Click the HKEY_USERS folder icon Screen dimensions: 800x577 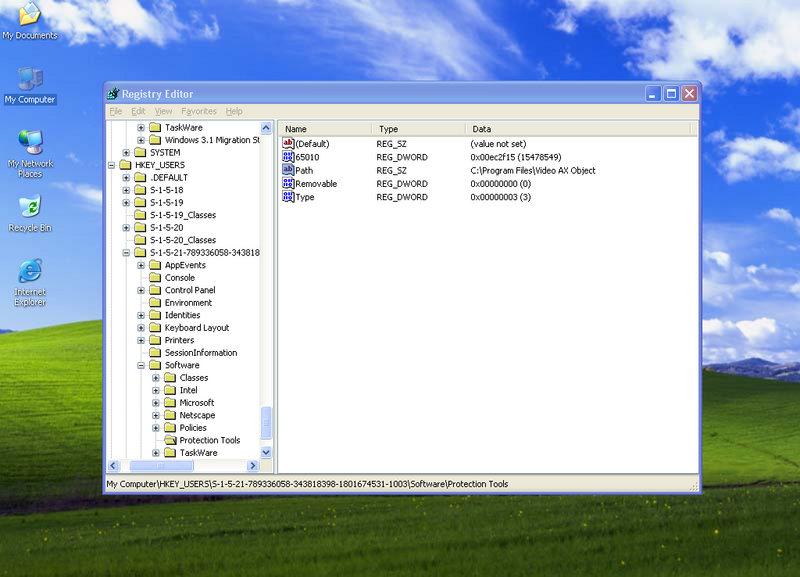point(126,165)
